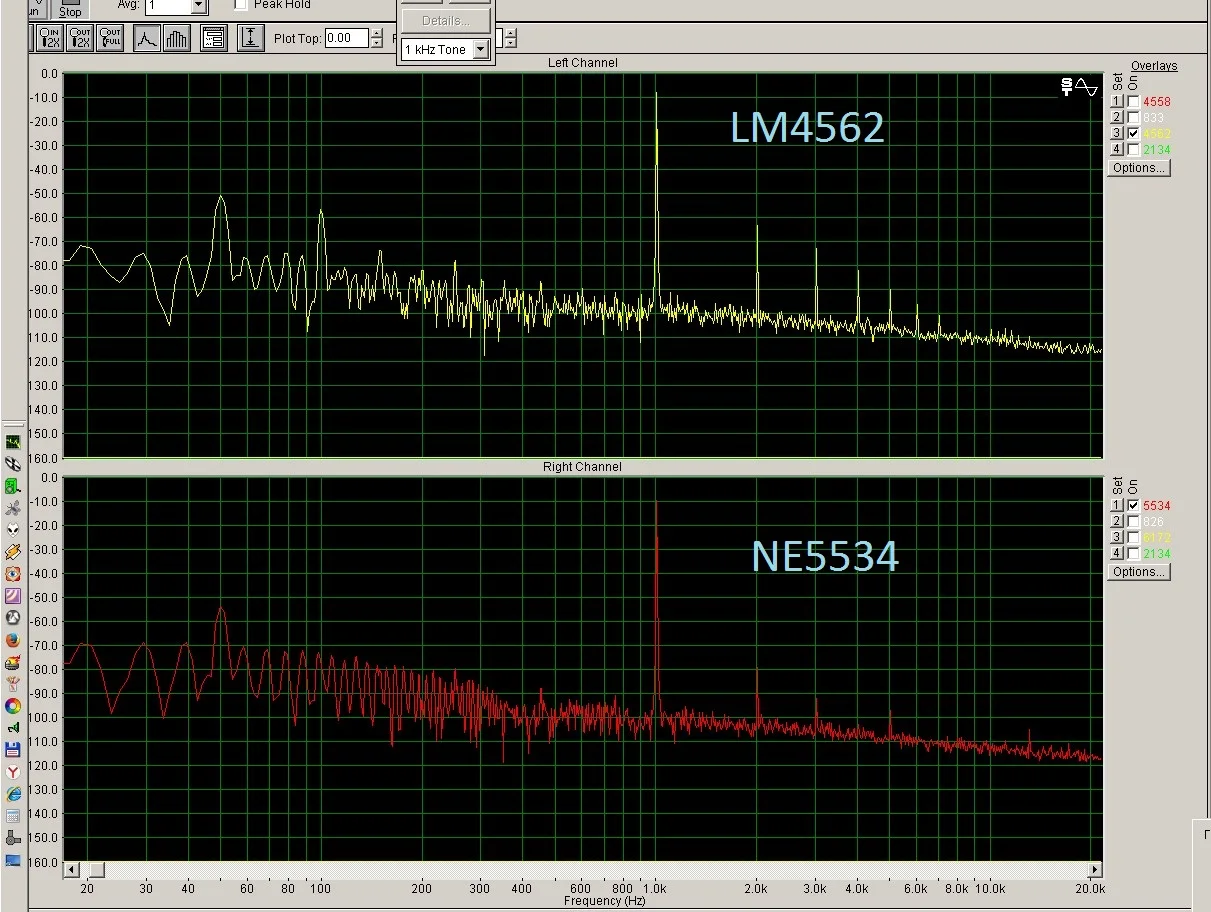Launch Internet Explorer from the sidebar
The height and width of the screenshot is (912, 1211).
pyautogui.click(x=13, y=794)
